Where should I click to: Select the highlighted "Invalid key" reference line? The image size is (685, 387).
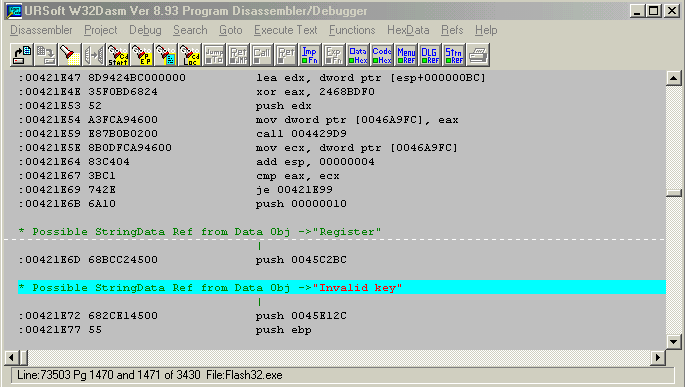click(x=342, y=287)
